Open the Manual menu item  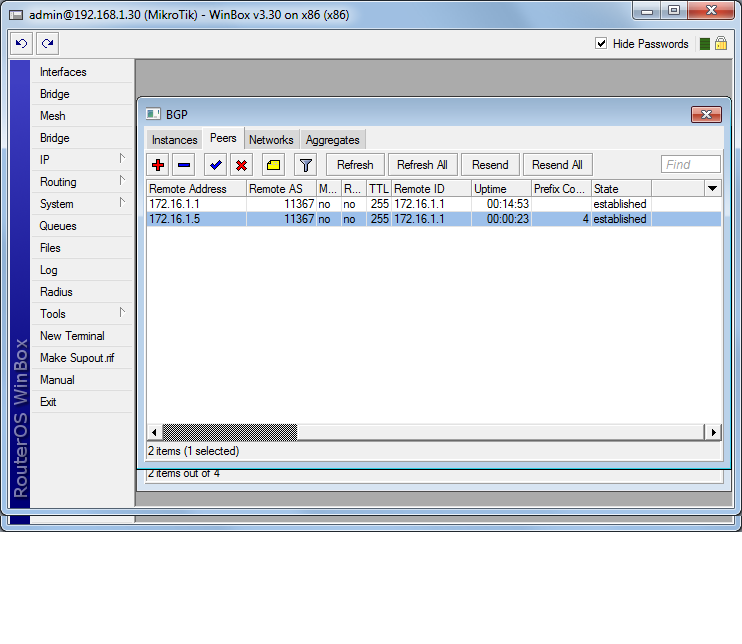81,380
